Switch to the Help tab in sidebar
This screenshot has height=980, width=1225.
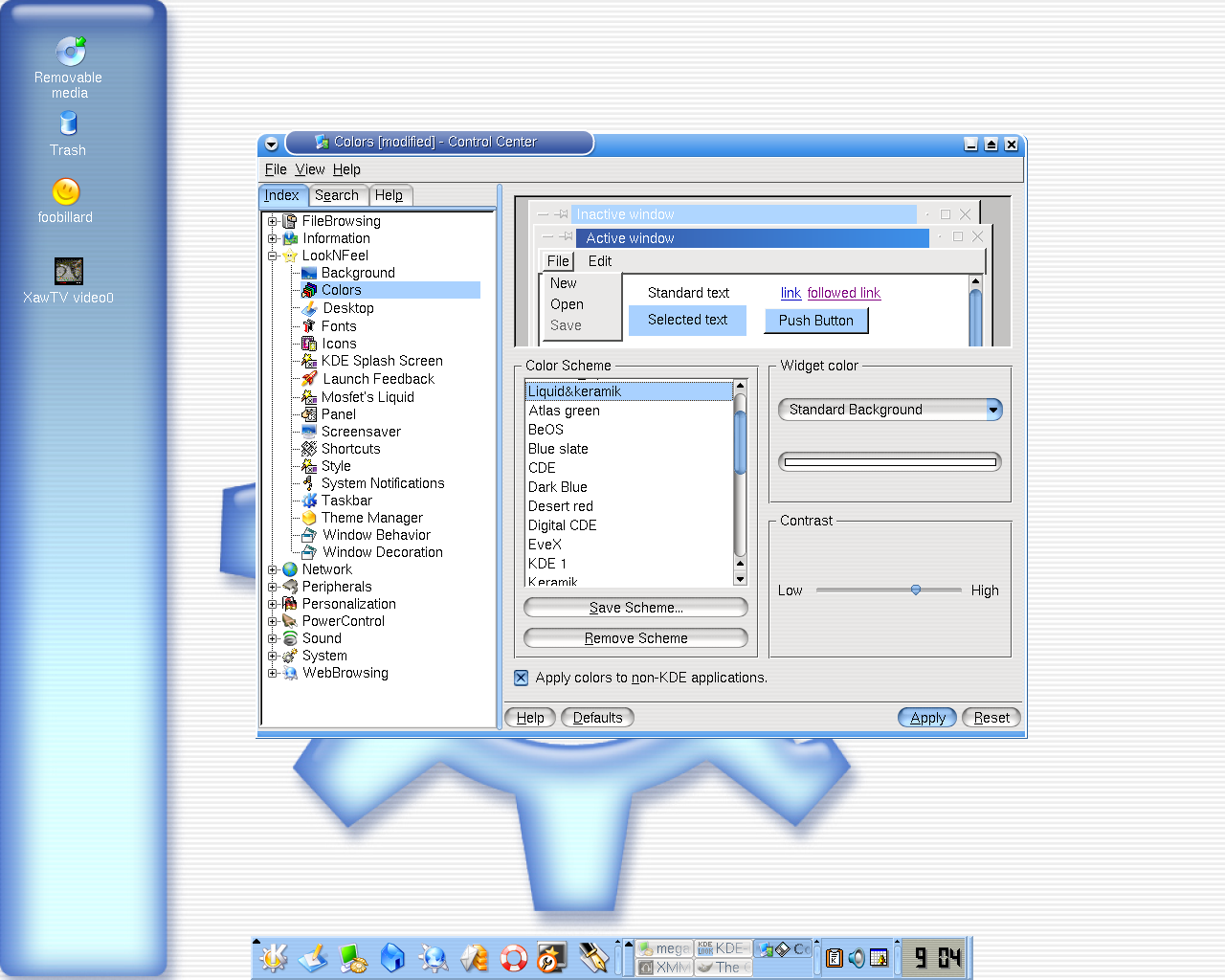pos(390,195)
